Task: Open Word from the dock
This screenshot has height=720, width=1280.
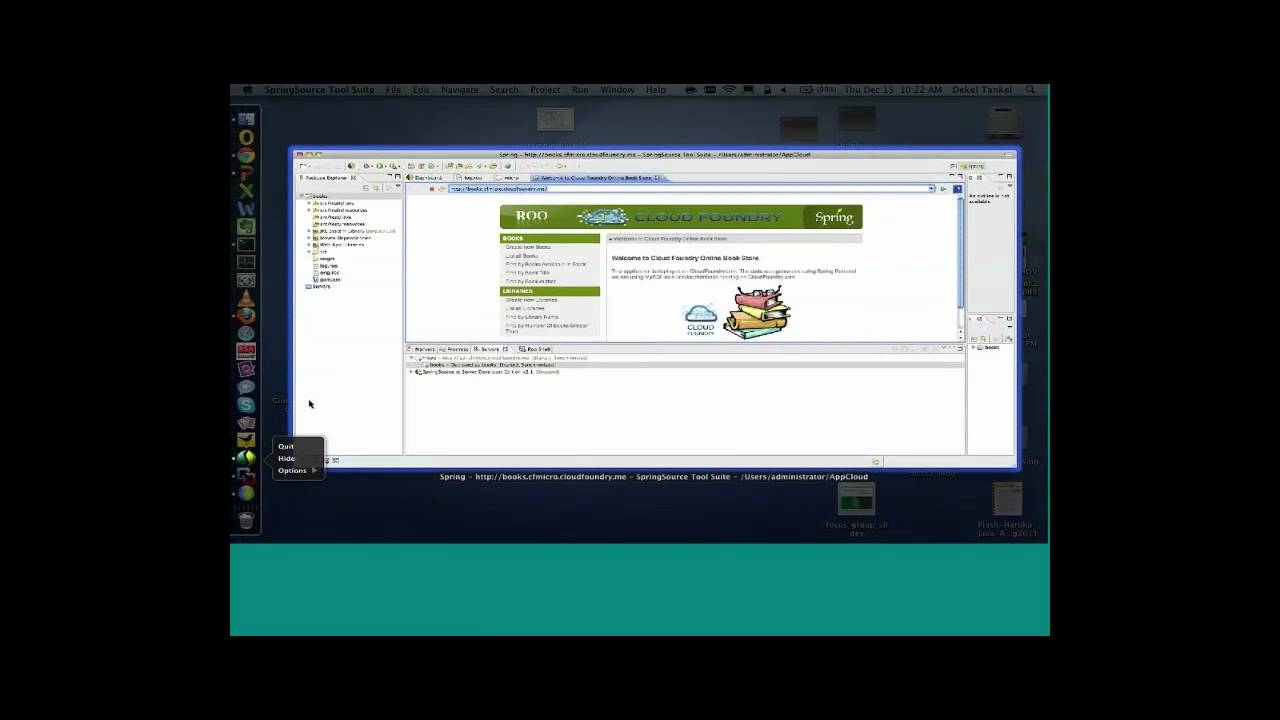Action: (246, 209)
